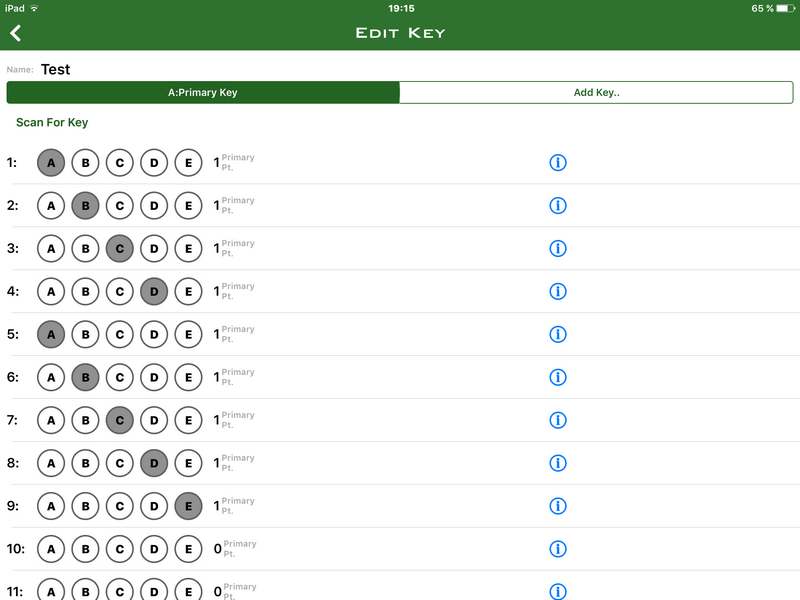
Task: Open info for question 9
Action: tap(558, 506)
